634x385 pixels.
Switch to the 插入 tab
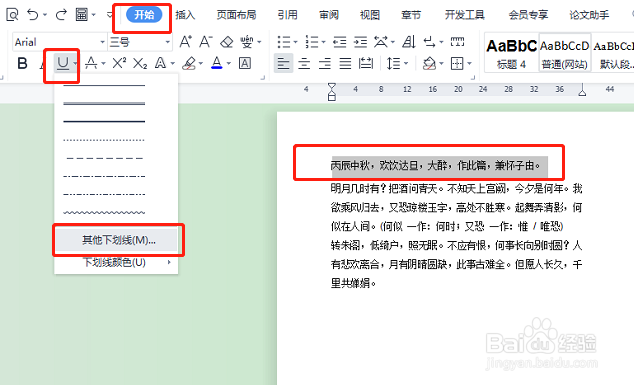point(185,15)
